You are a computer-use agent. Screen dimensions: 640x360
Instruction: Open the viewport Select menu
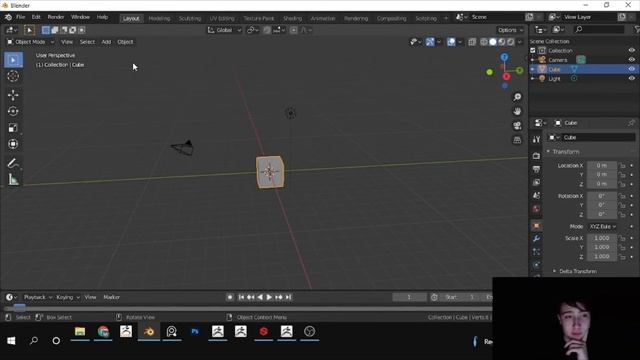click(87, 42)
